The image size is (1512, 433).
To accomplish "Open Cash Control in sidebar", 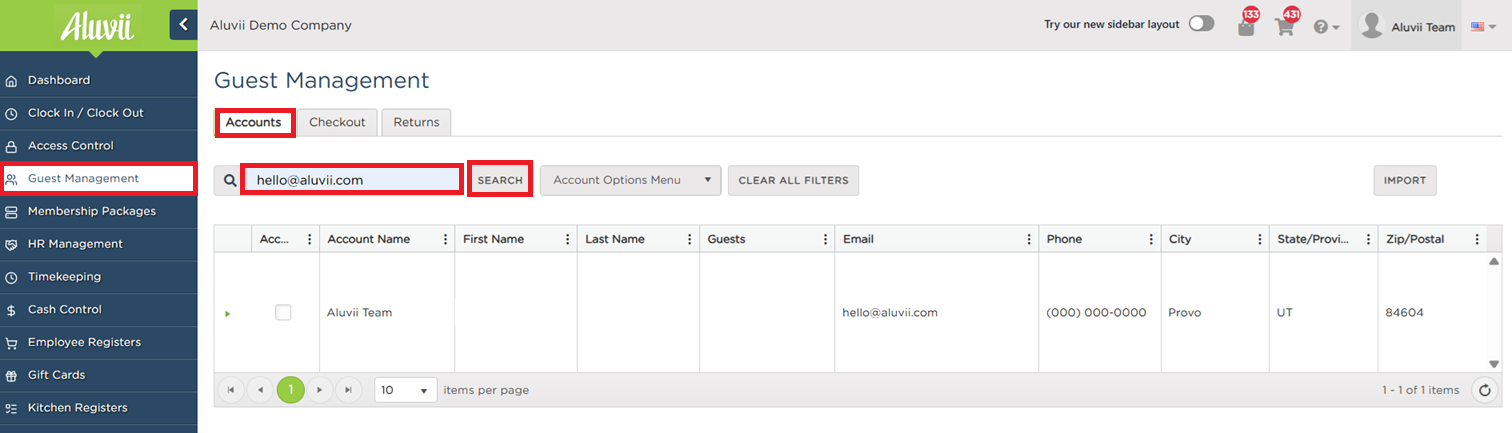I will pos(98,310).
